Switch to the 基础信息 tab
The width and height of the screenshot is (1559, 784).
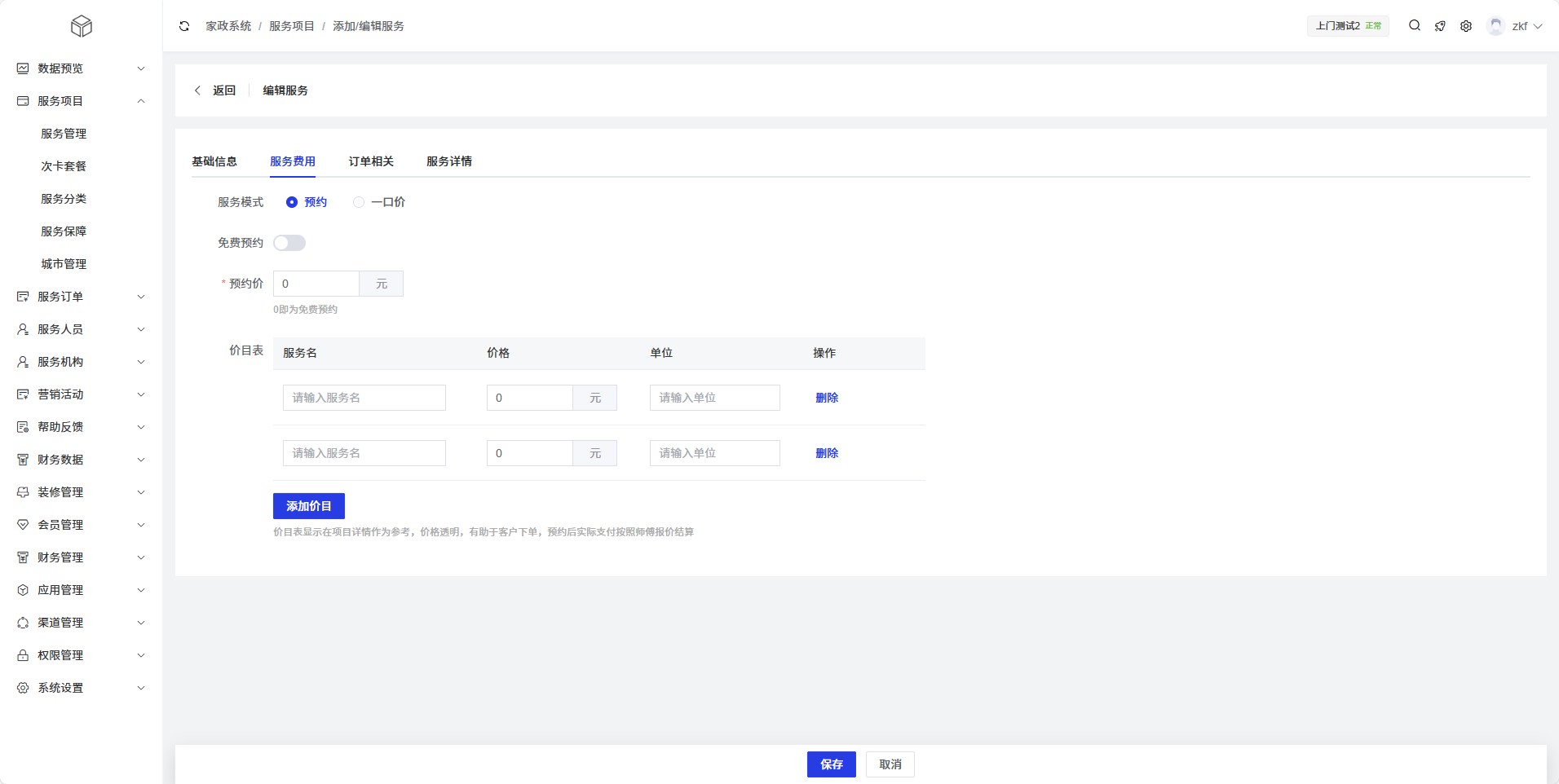click(x=214, y=161)
